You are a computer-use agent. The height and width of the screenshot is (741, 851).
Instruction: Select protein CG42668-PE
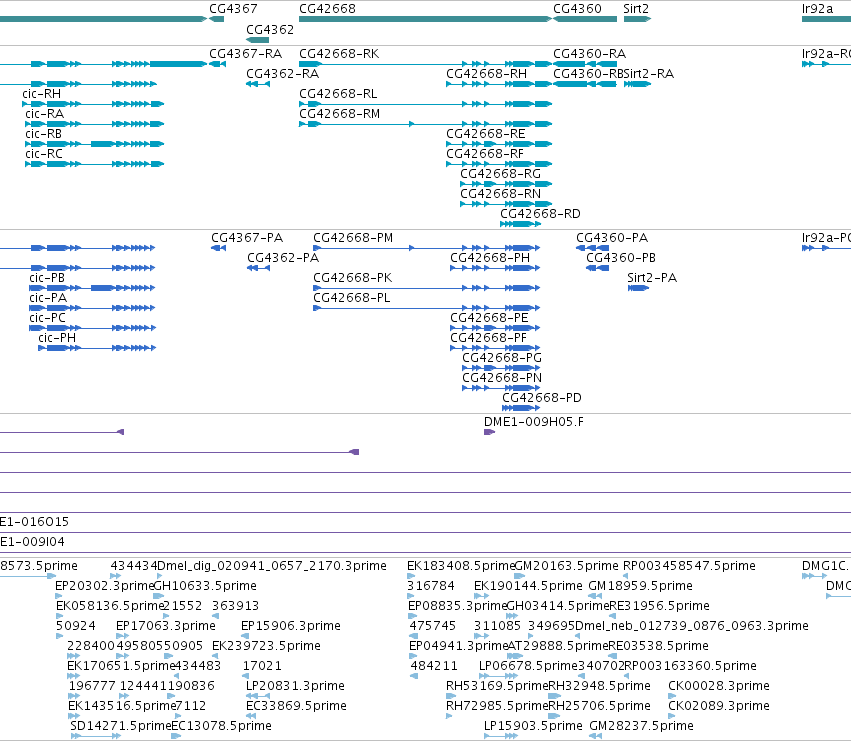click(x=489, y=319)
